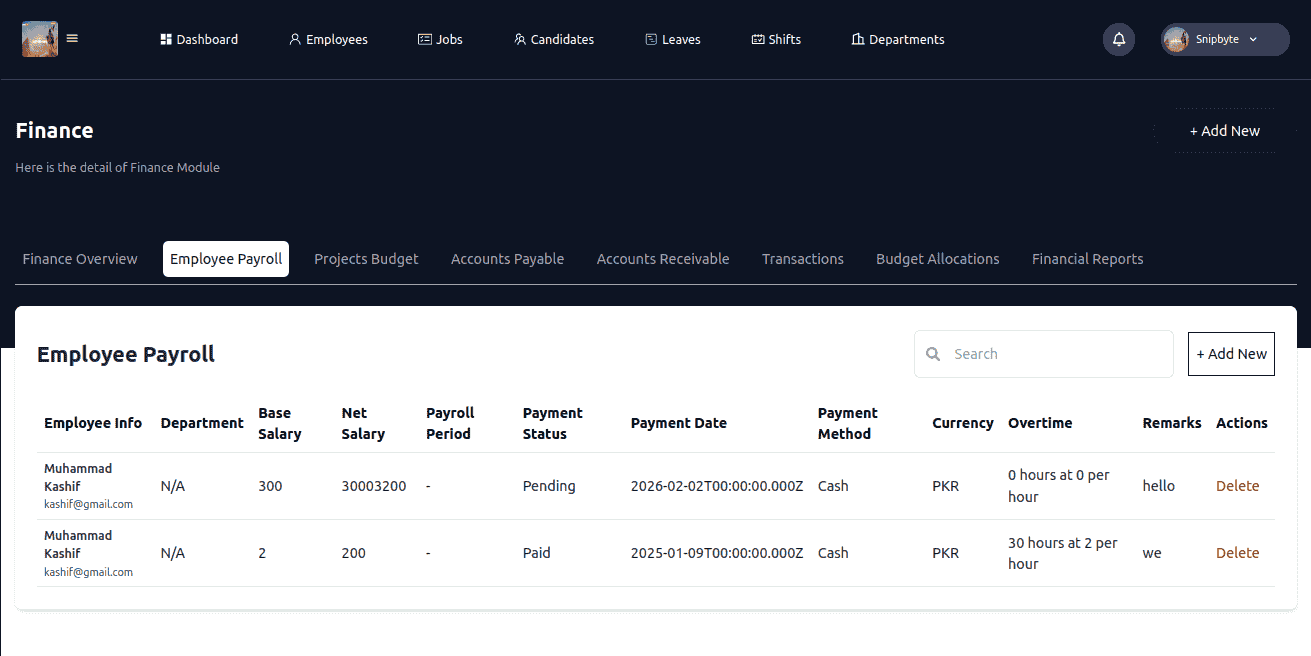Click overtime '30 hours at 2 per hour'
The width and height of the screenshot is (1311, 656).
[x=1063, y=553]
